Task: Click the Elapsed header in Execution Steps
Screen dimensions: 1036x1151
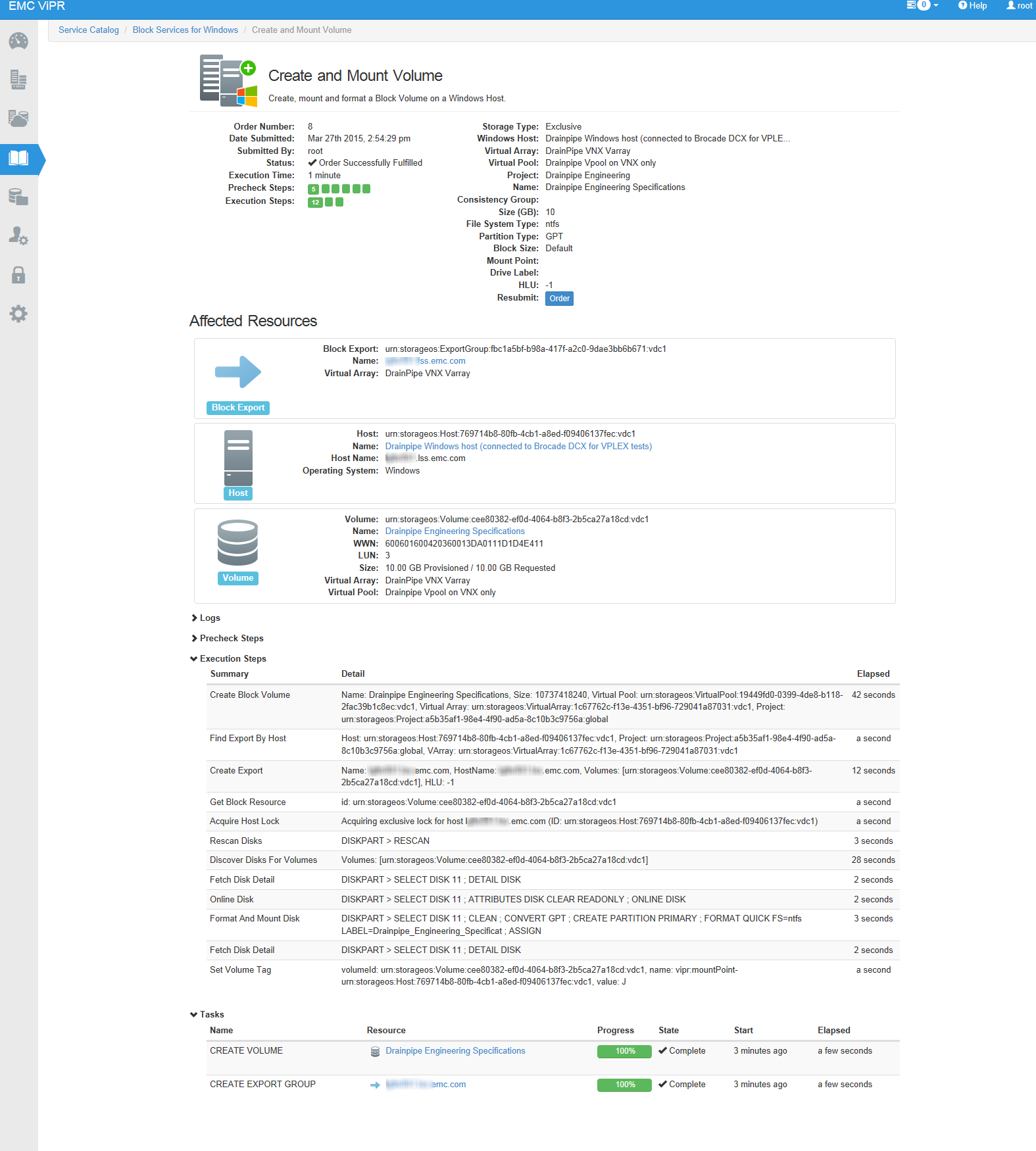Action: [x=874, y=674]
